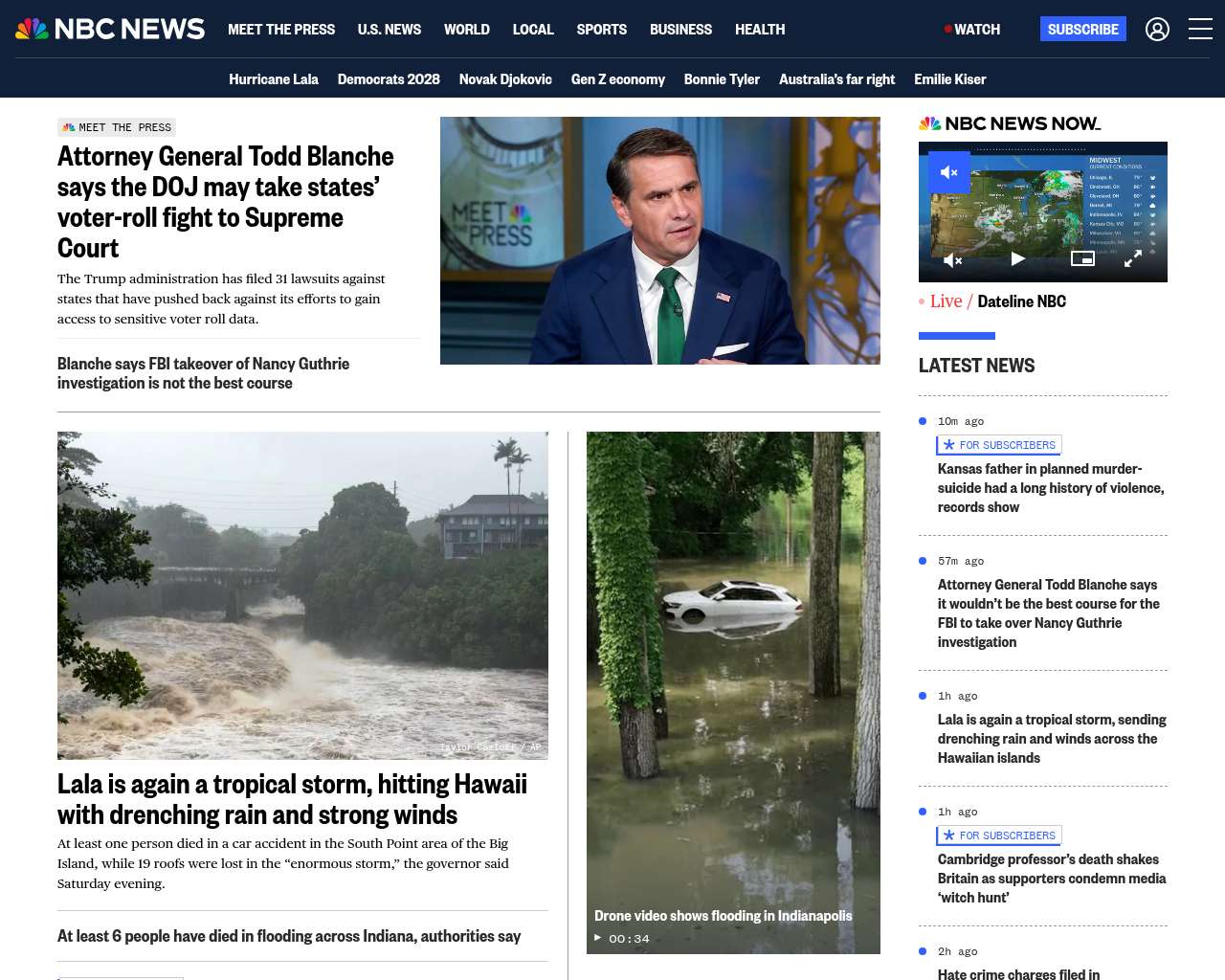1225x980 pixels.
Task: Click the '2h ago' timestamp
Action: tap(958, 951)
